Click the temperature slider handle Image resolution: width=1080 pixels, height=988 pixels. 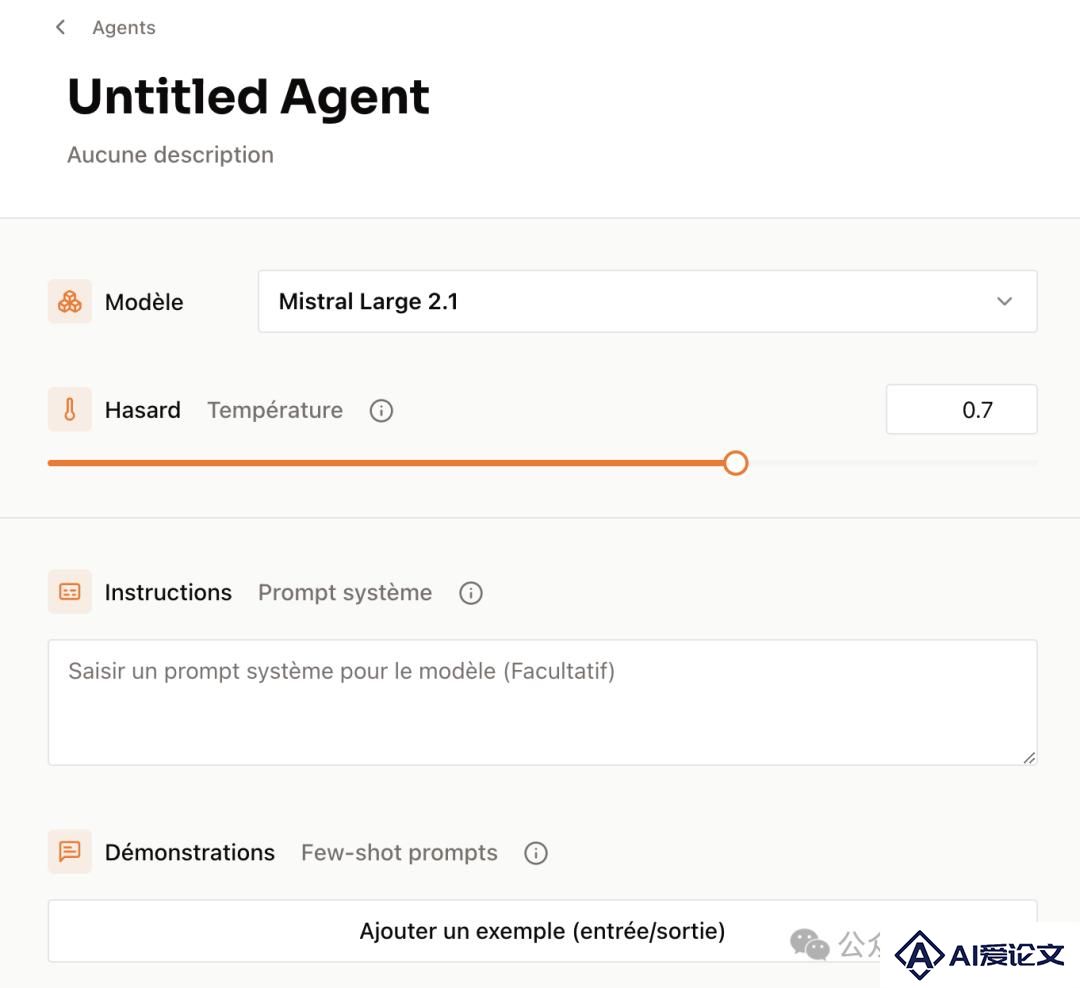[x=736, y=463]
